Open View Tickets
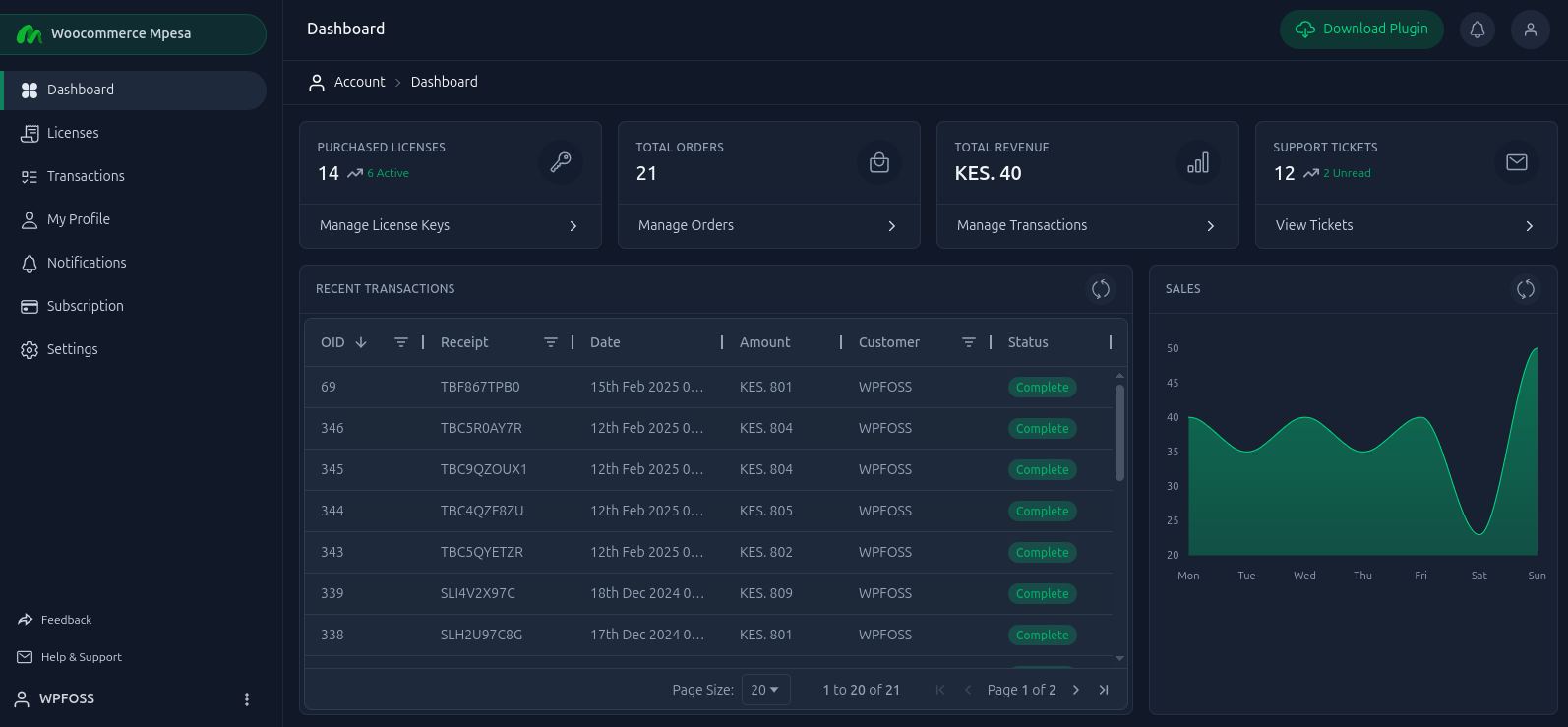Screen dimensions: 1568x727 (1407, 226)
